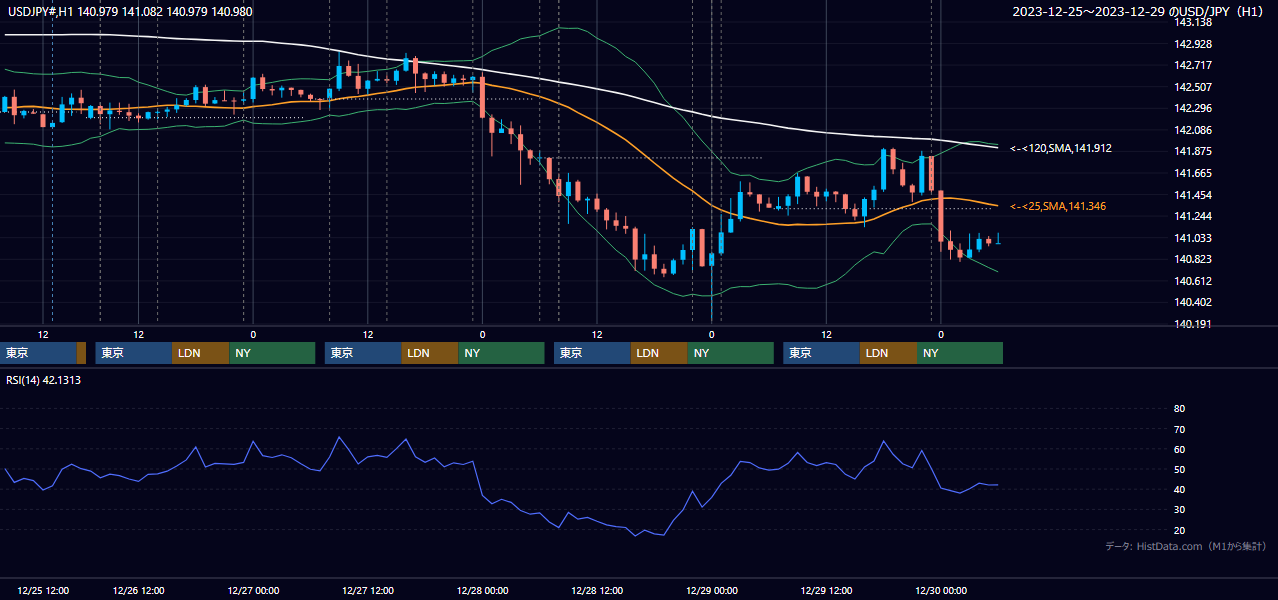Click RSI scale level 80
Screen dimensions: 1278x600
click(1179, 409)
